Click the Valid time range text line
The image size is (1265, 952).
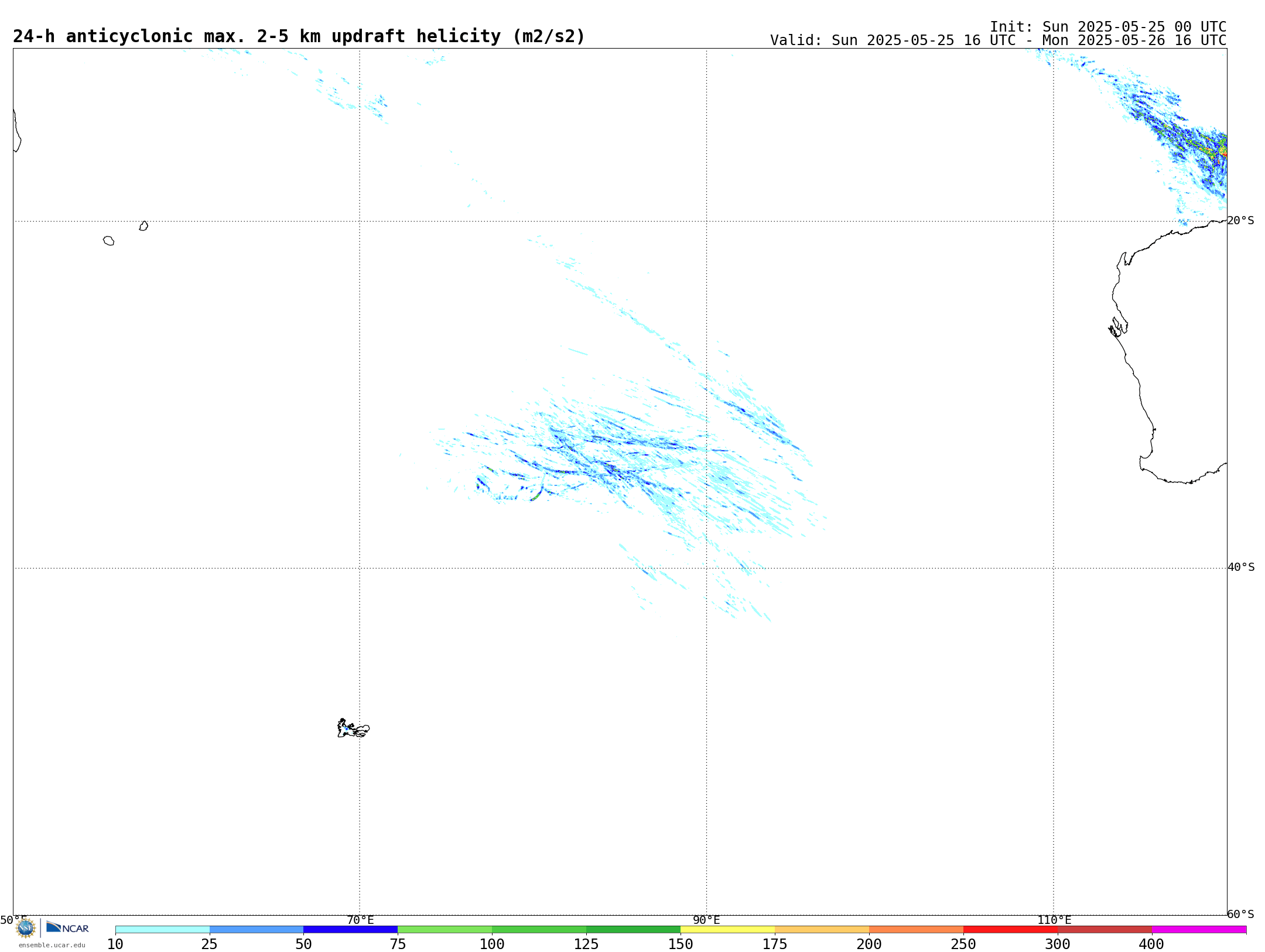(x=998, y=40)
